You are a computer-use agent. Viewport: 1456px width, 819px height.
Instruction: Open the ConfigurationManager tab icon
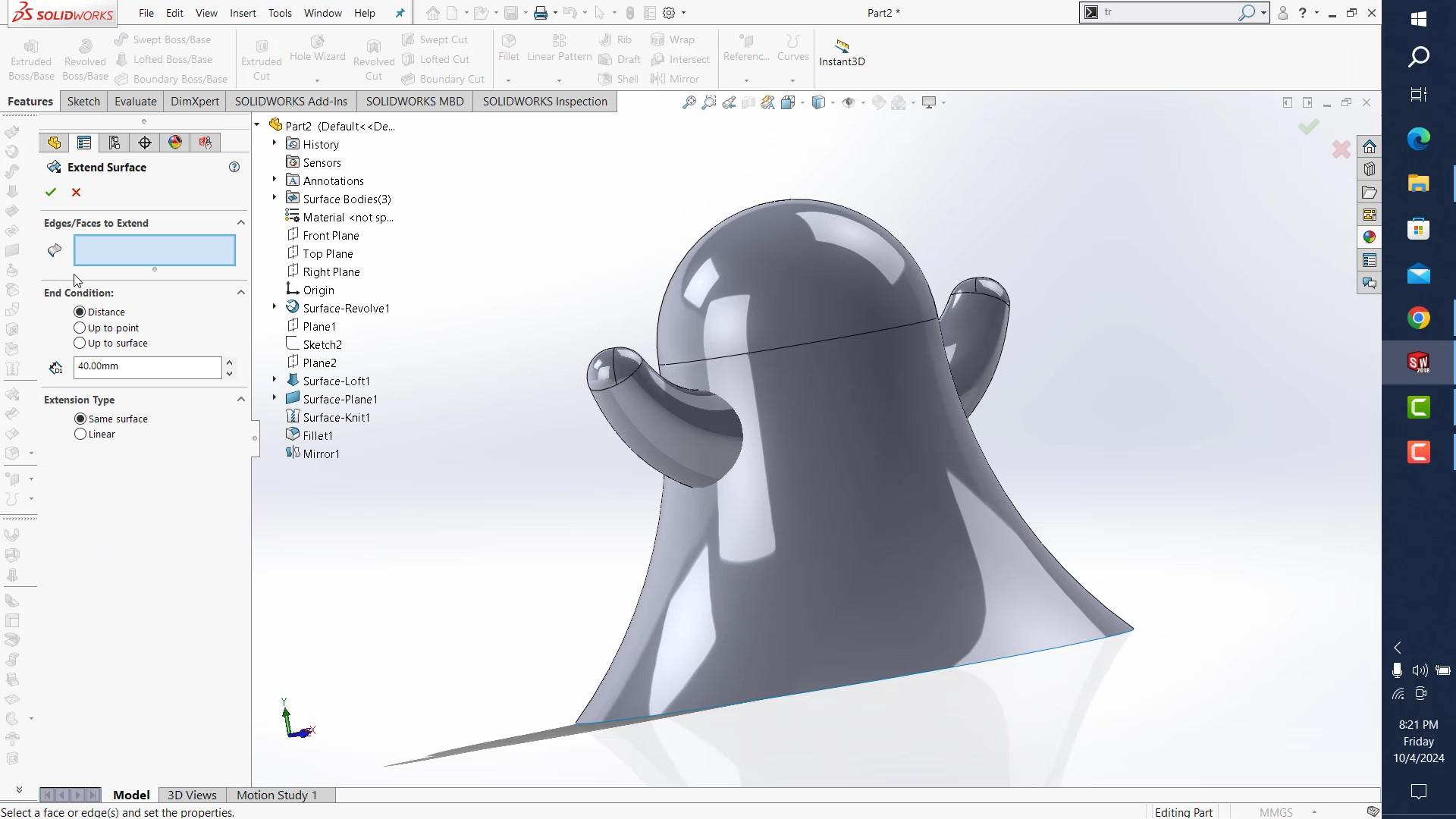tap(115, 143)
